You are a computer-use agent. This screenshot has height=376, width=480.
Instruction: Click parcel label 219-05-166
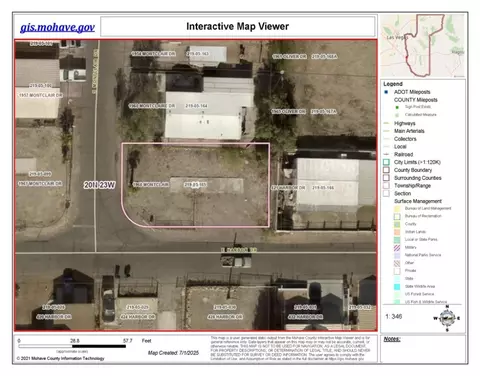click(x=323, y=188)
